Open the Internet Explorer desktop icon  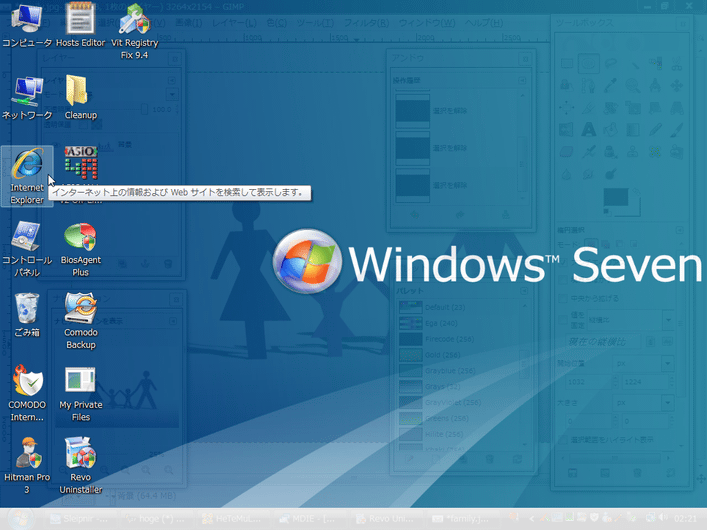click(x=27, y=176)
